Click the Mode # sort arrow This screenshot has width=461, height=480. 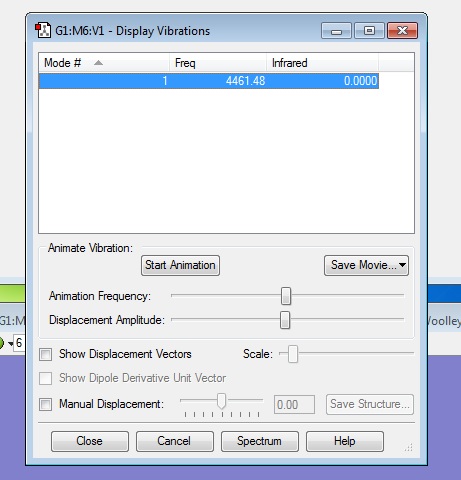click(x=98, y=63)
